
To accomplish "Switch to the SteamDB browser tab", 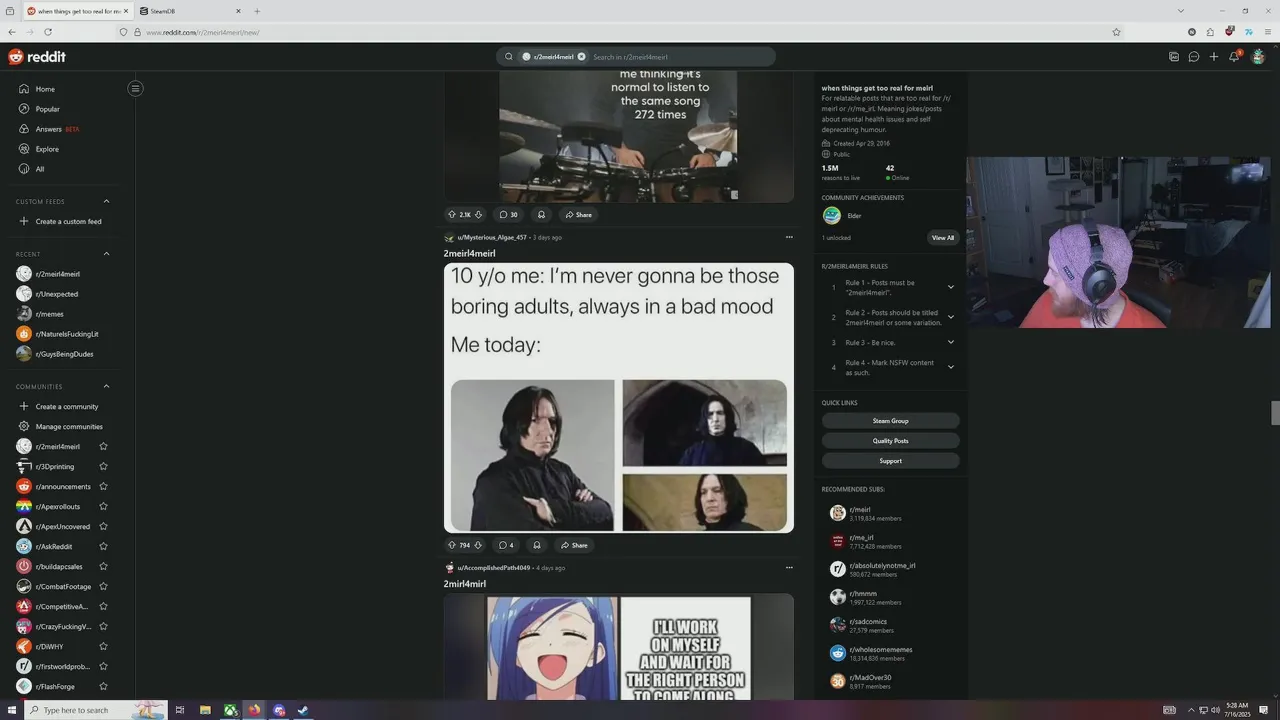I will (x=190, y=11).
